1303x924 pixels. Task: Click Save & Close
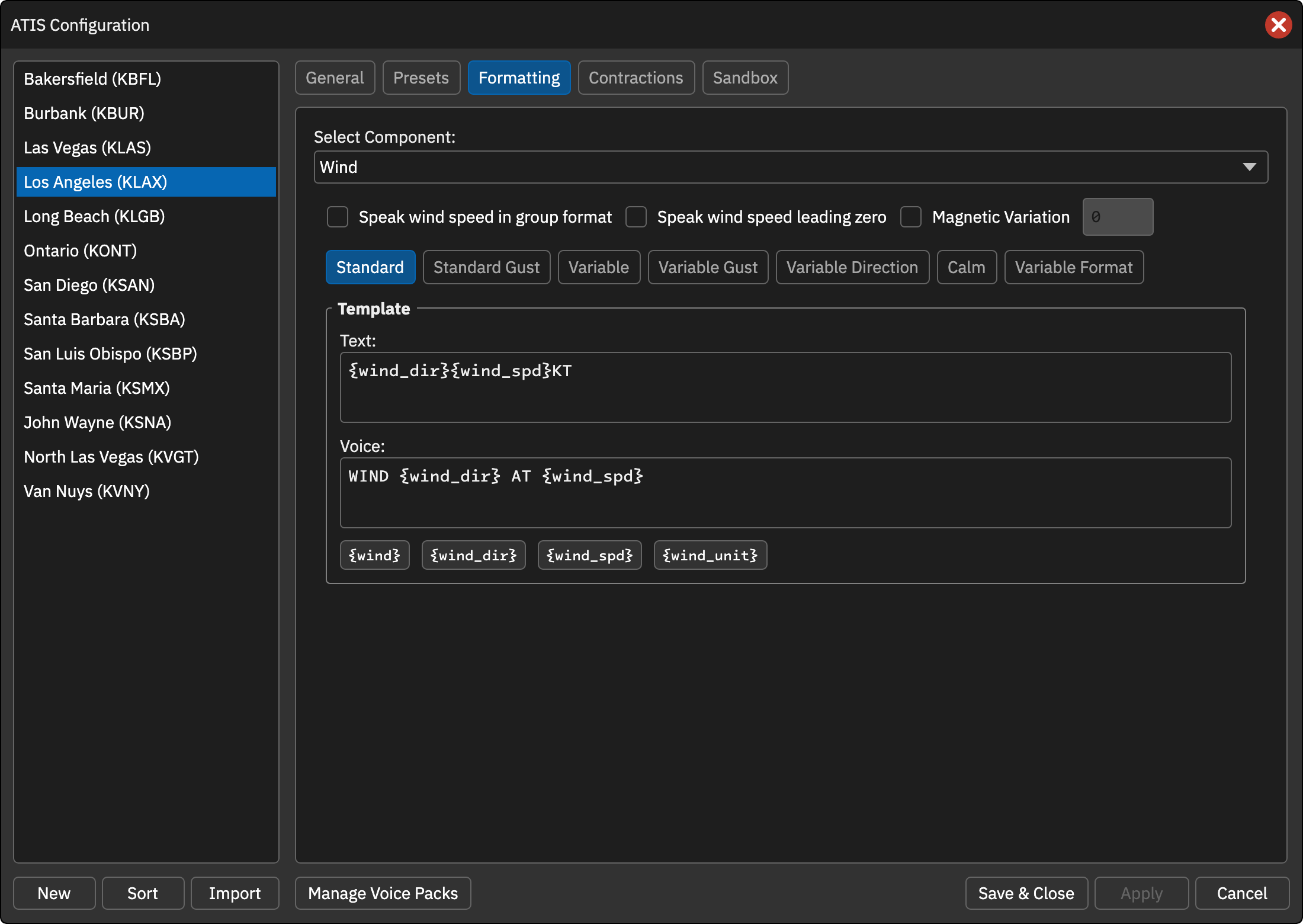click(x=1026, y=893)
